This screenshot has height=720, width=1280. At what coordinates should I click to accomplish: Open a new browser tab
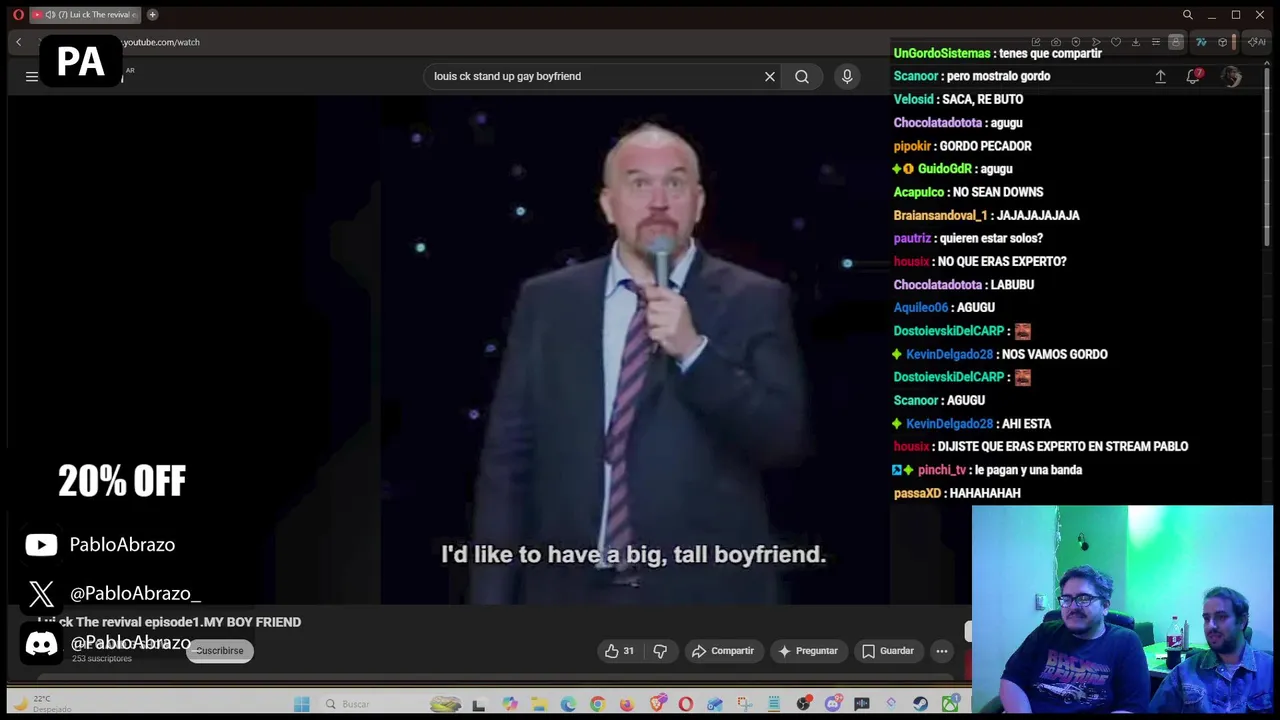[x=152, y=15]
